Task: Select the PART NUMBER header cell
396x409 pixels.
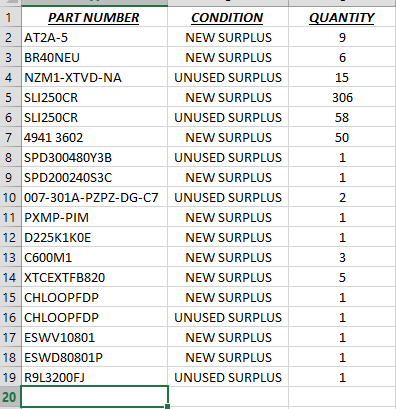Action: coord(94,17)
